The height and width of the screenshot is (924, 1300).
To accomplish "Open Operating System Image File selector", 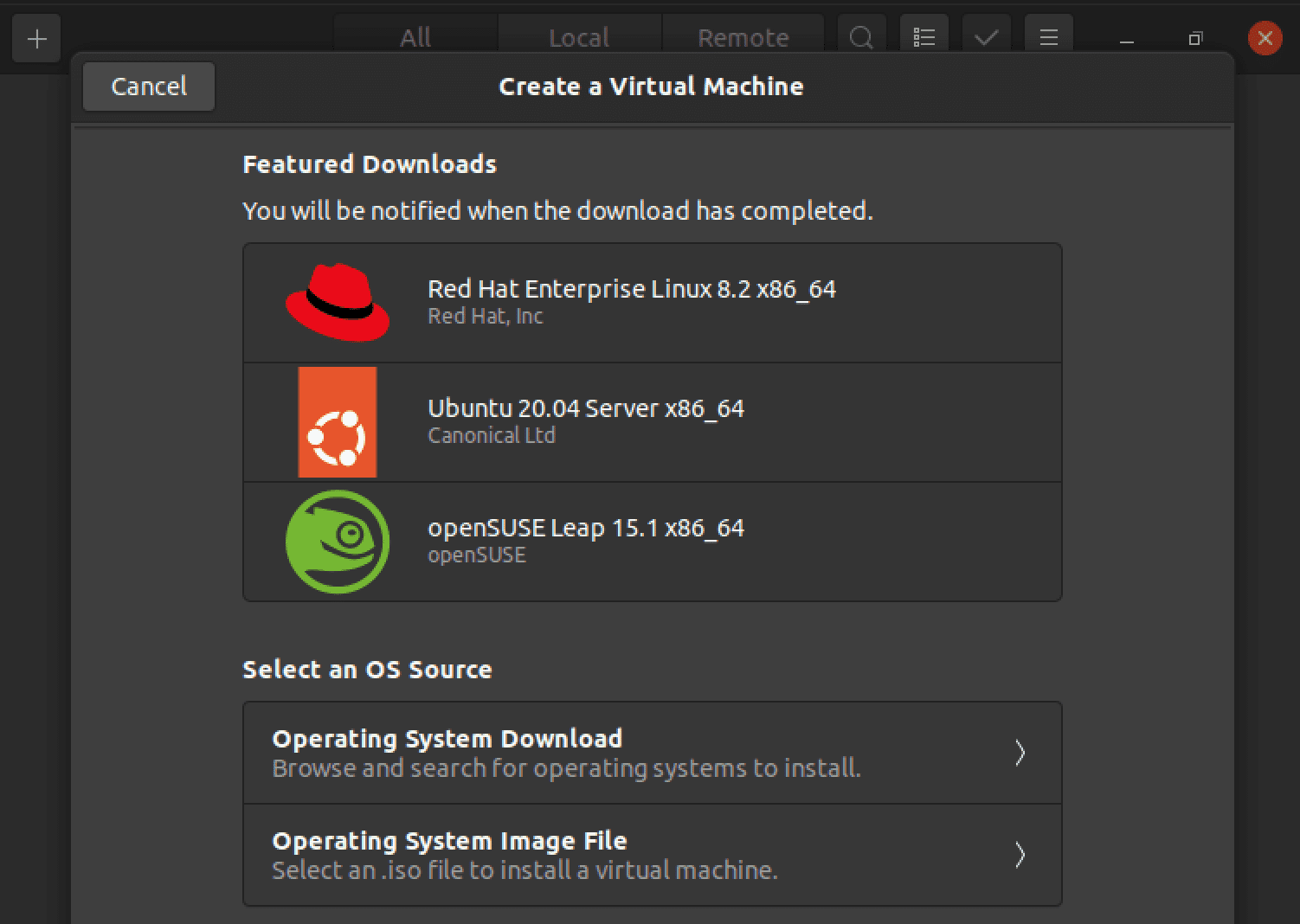I will (1021, 855).
